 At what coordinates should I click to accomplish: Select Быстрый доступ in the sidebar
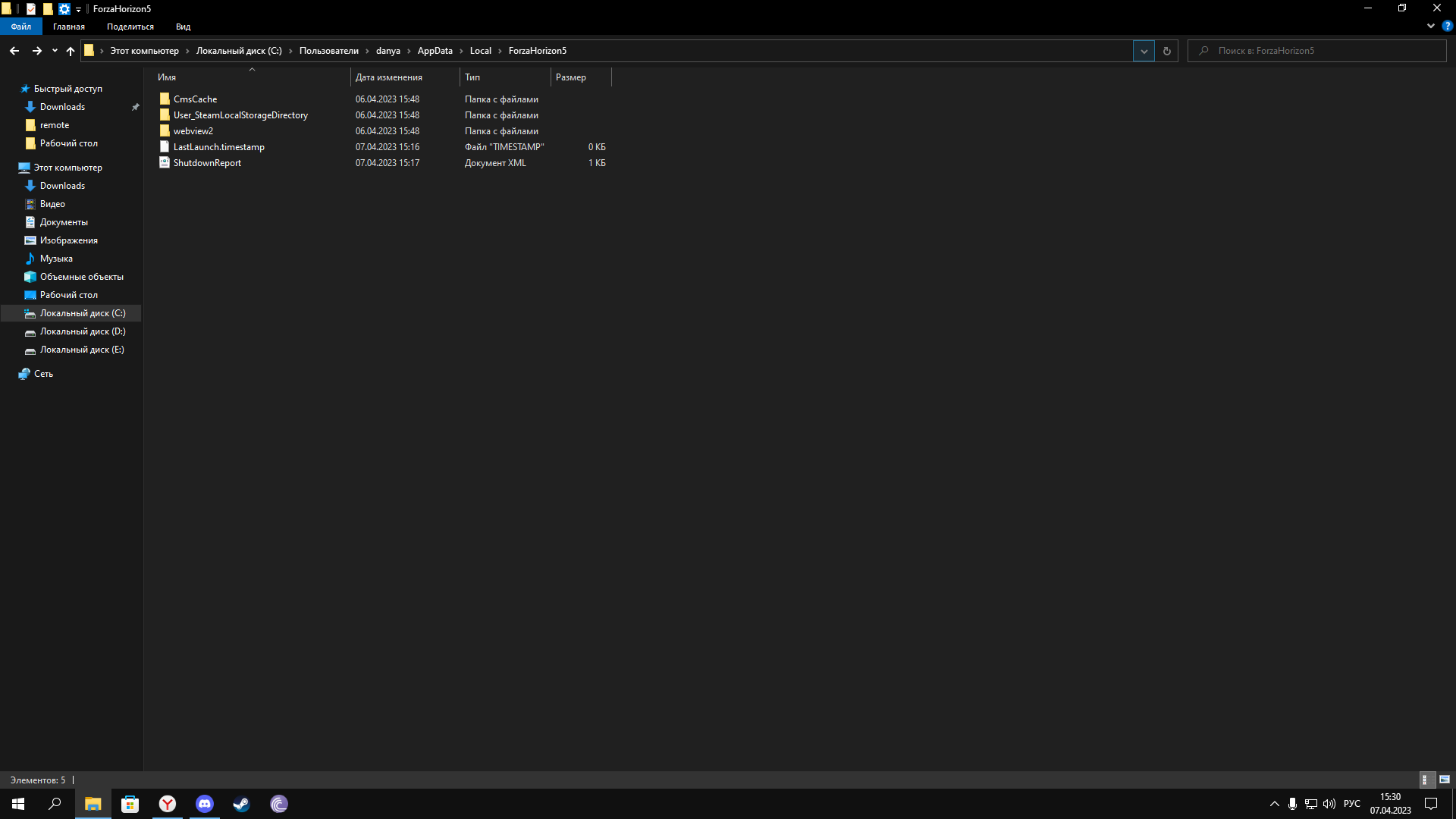68,89
